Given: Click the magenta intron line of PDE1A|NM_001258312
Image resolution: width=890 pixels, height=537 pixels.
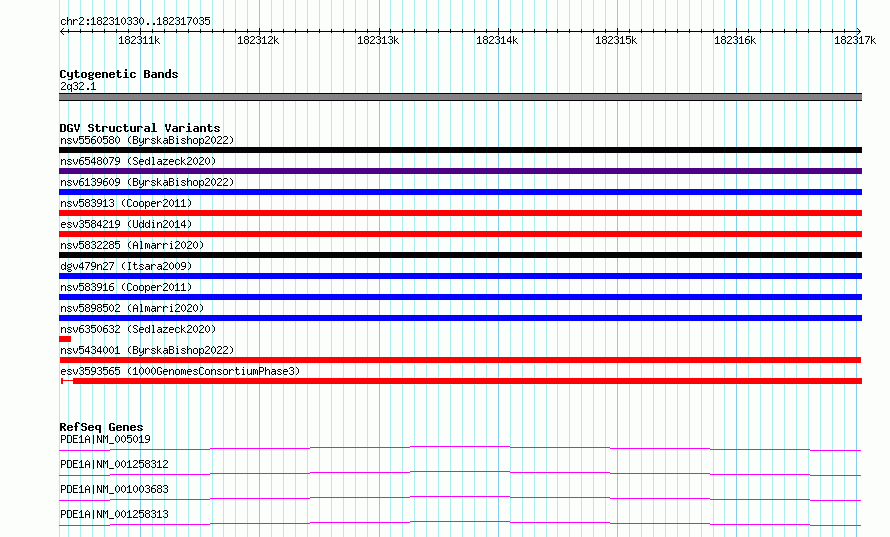Looking at the screenshot, I should (x=460, y=472).
